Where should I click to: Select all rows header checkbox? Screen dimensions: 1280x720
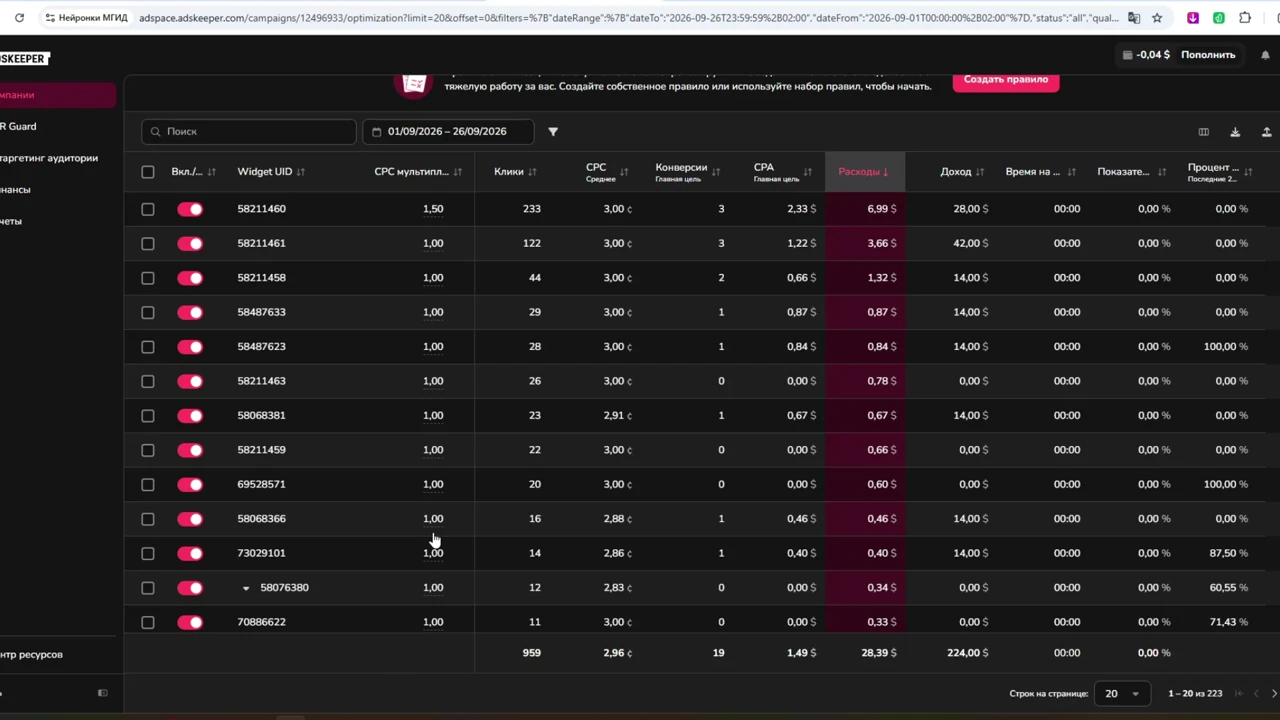click(148, 172)
